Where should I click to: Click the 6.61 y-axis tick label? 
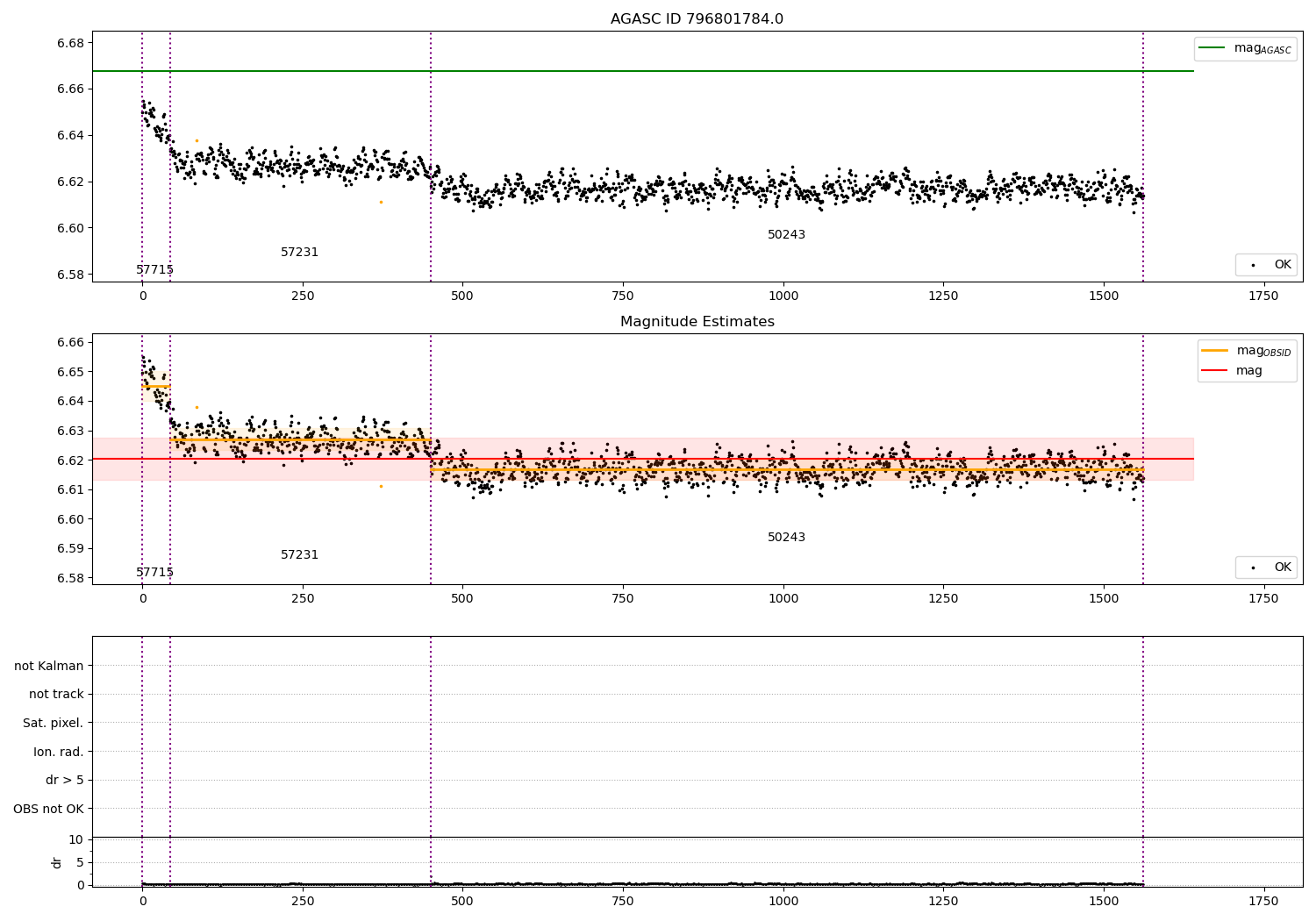[x=70, y=489]
